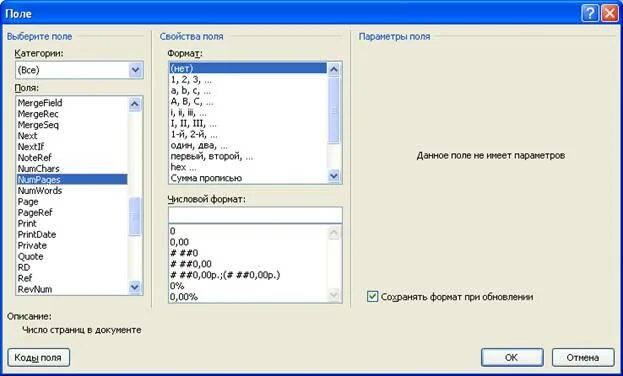Select numeric format 0,00%

coord(248,297)
